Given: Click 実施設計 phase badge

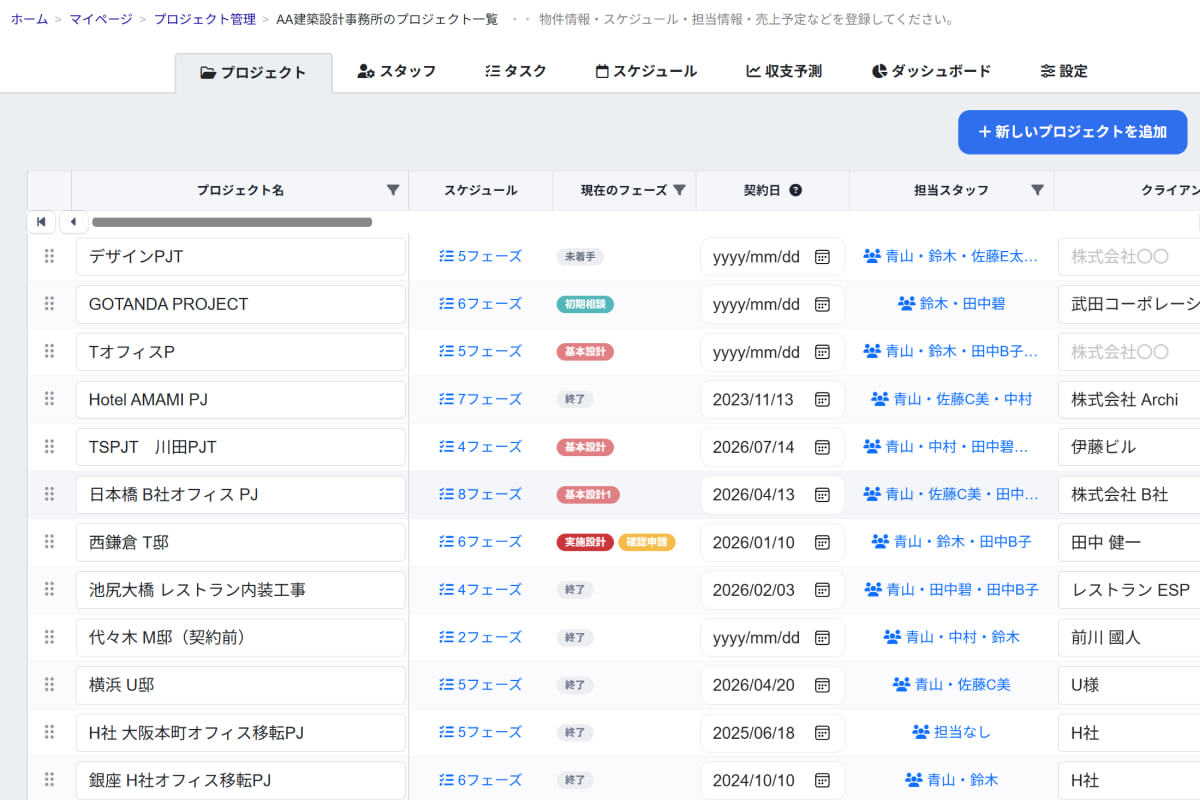Looking at the screenshot, I should pos(585,542).
